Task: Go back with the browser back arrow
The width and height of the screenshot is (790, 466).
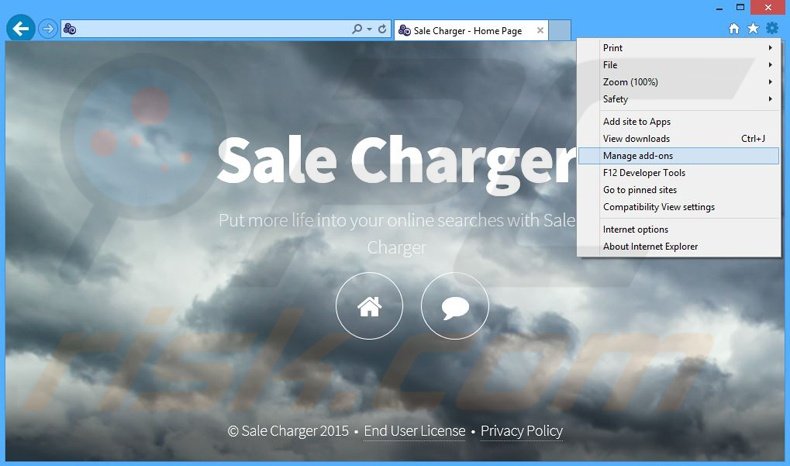Action: (x=21, y=29)
